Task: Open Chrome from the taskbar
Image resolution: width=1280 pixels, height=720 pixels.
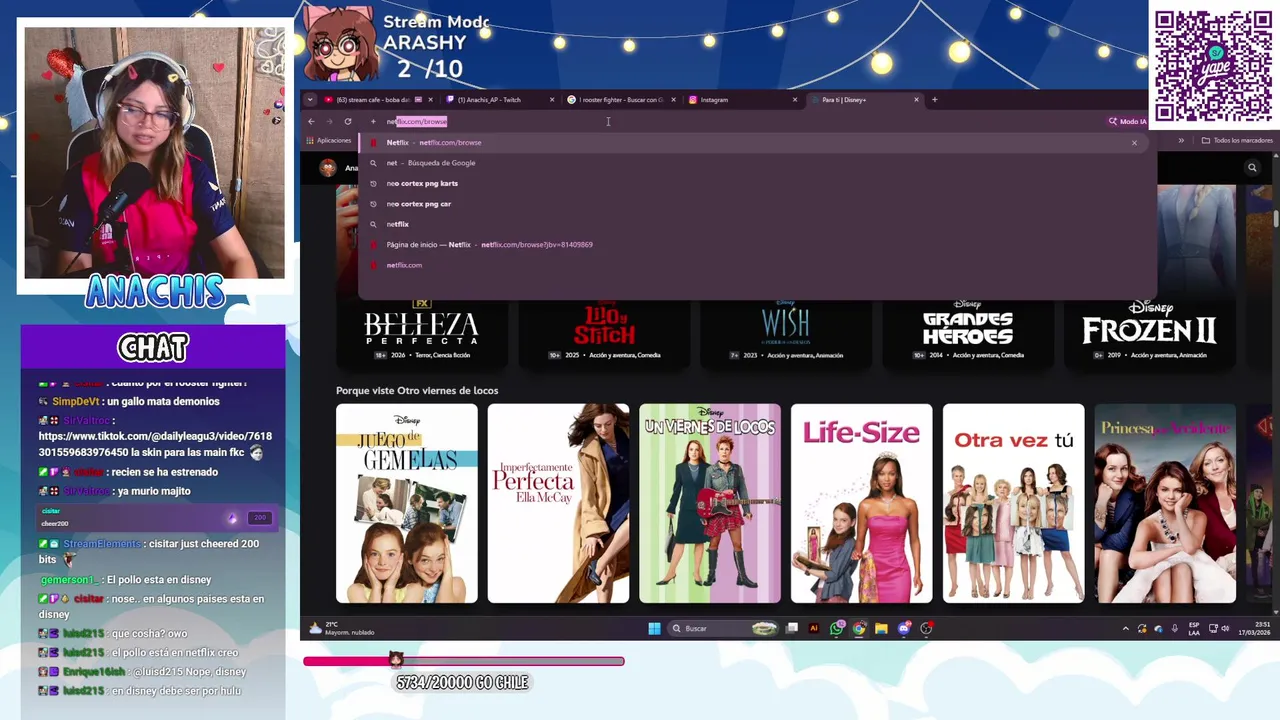Action: 859,628
